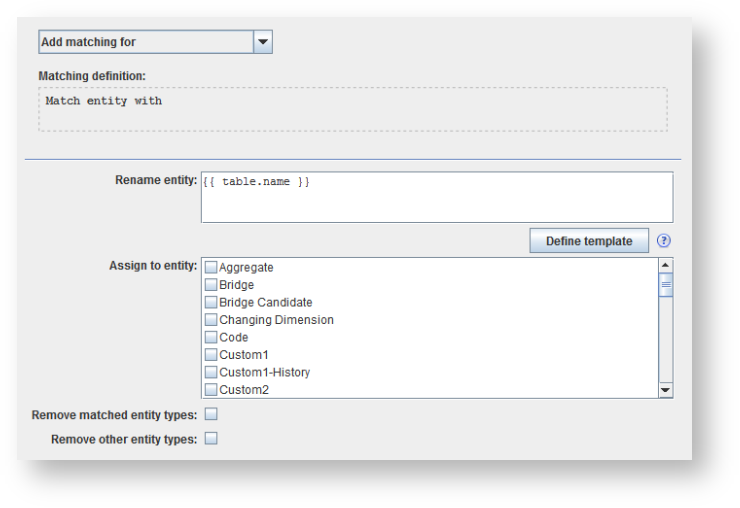
Task: Check the Code entity checkbox
Action: tap(211, 337)
